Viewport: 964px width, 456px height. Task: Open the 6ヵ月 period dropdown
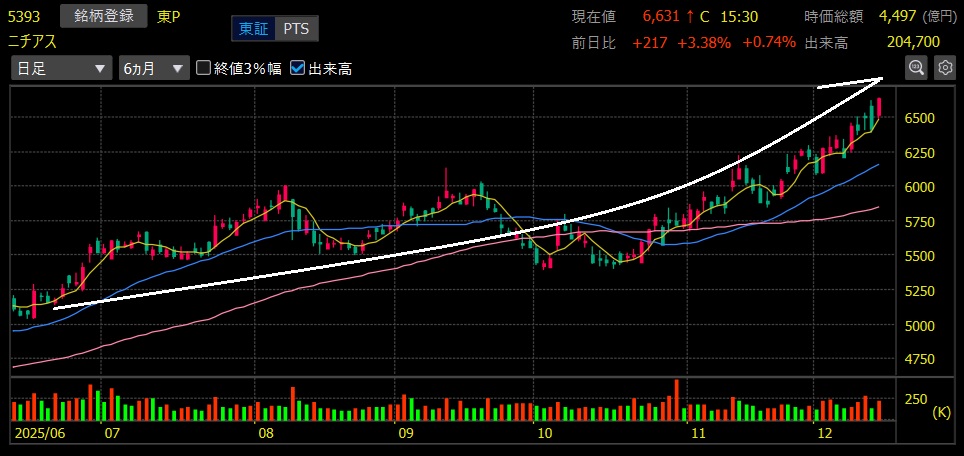[152, 68]
